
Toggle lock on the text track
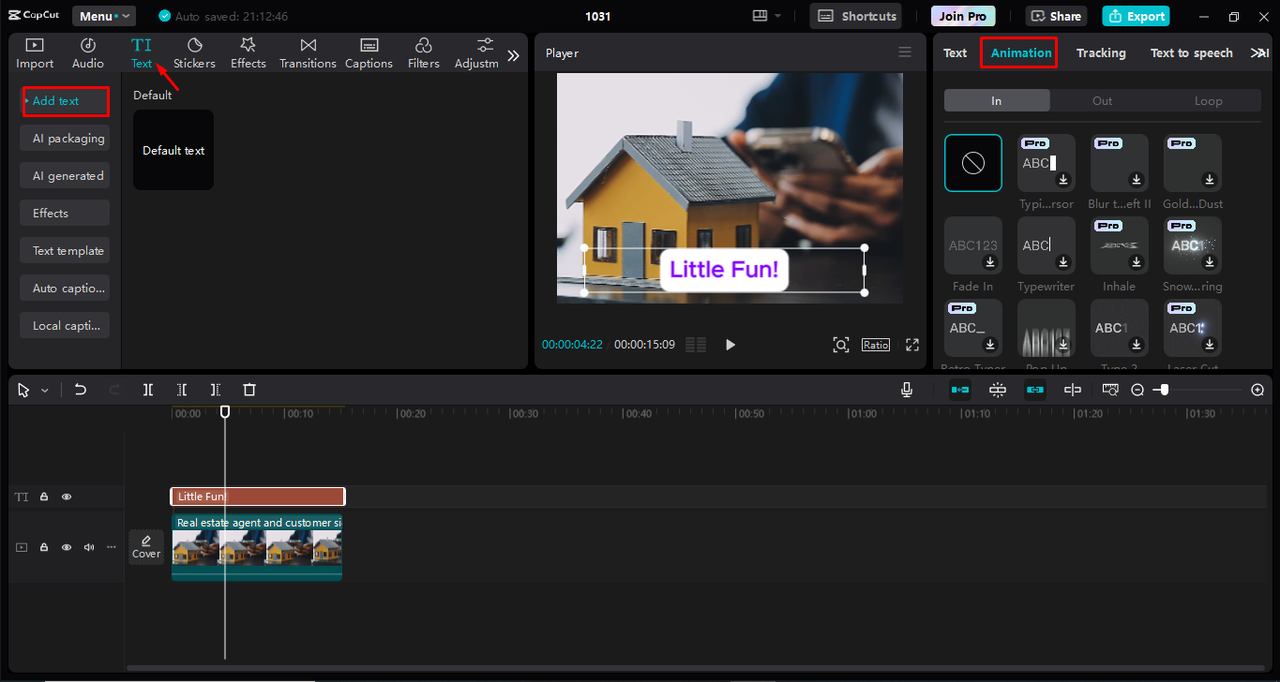click(44, 496)
